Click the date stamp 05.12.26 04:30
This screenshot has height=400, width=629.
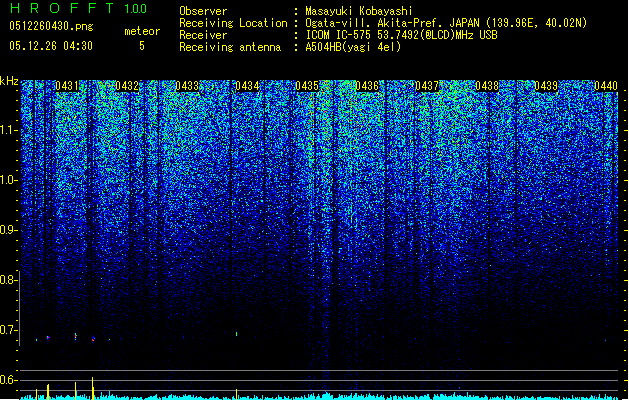click(x=51, y=46)
